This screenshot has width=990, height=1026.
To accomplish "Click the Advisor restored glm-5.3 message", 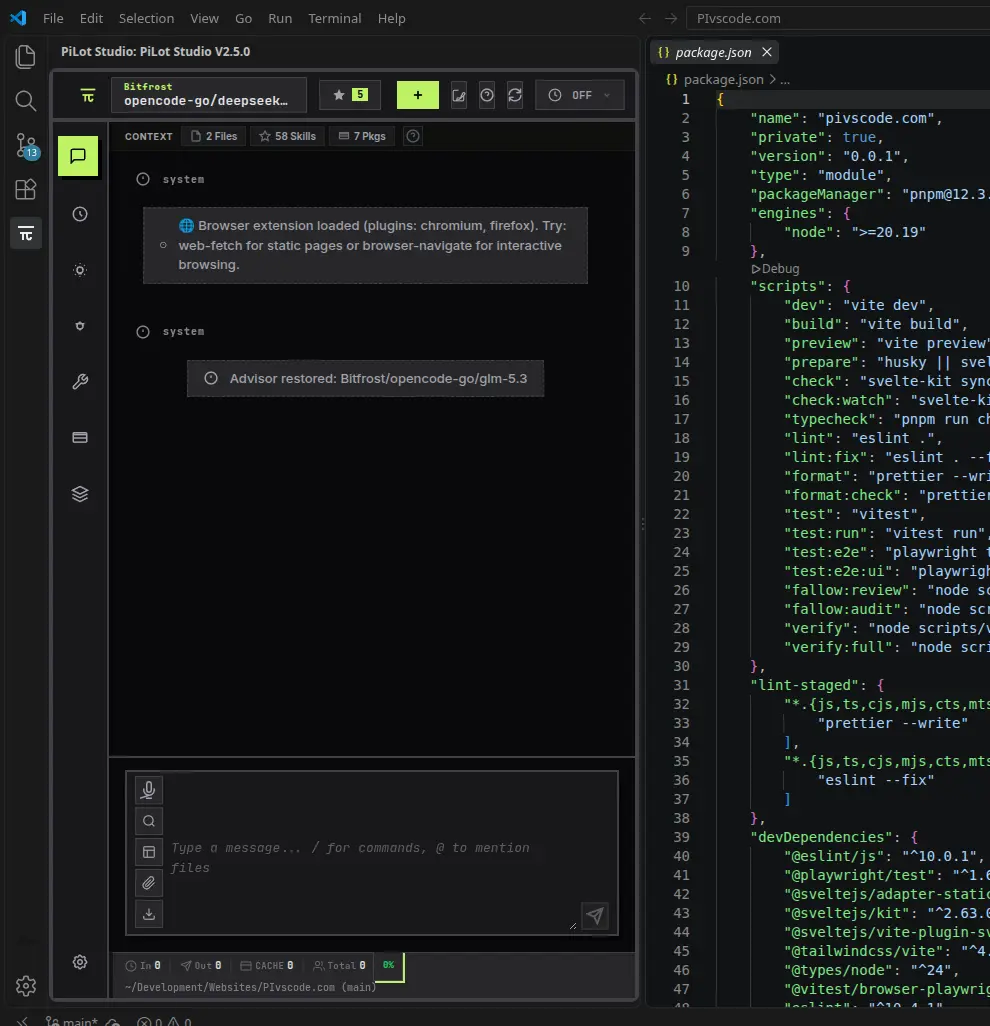I will (x=365, y=378).
